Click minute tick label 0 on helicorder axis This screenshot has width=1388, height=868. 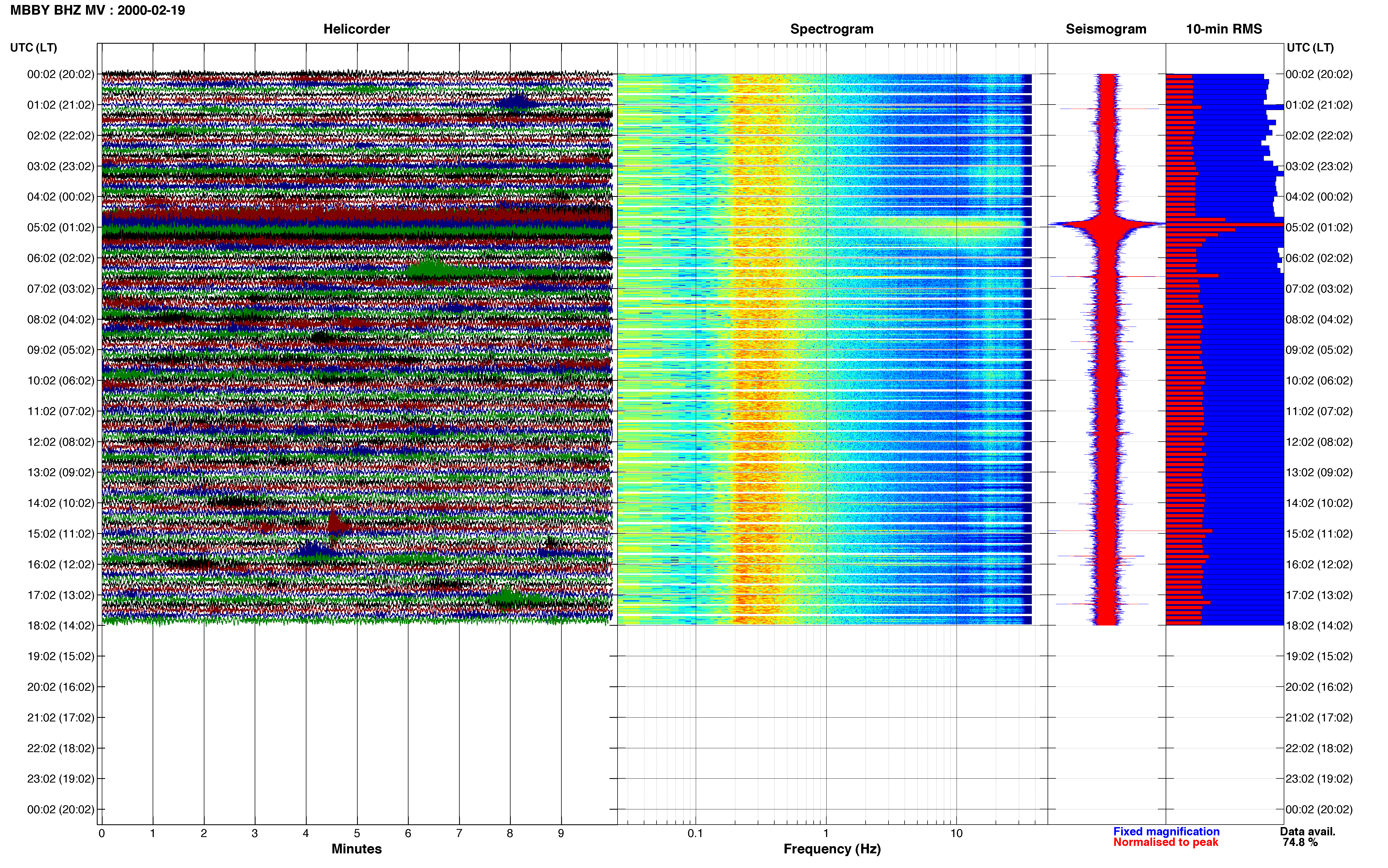coord(101,833)
